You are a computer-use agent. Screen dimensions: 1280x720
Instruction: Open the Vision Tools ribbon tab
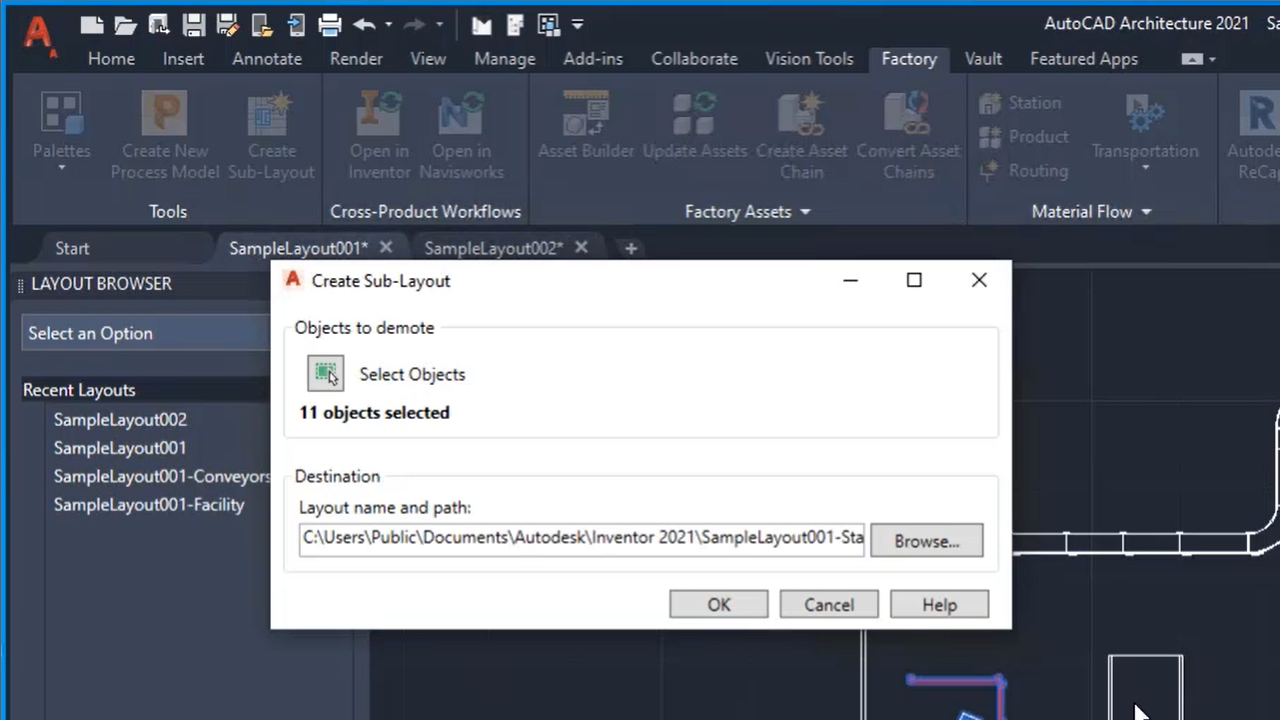pyautogui.click(x=809, y=59)
